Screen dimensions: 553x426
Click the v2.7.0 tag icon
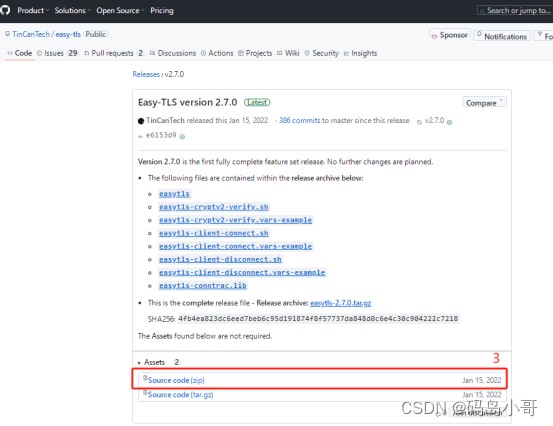pos(419,122)
